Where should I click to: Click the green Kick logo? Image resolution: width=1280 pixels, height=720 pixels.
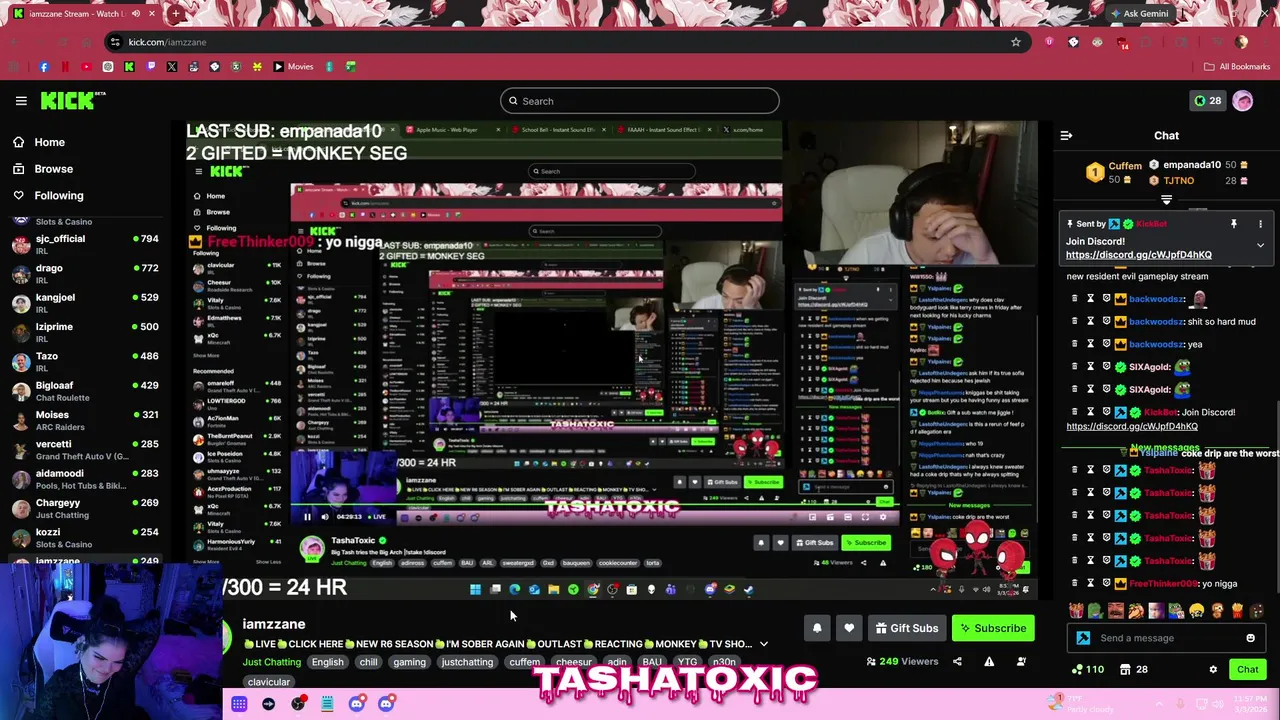72,100
